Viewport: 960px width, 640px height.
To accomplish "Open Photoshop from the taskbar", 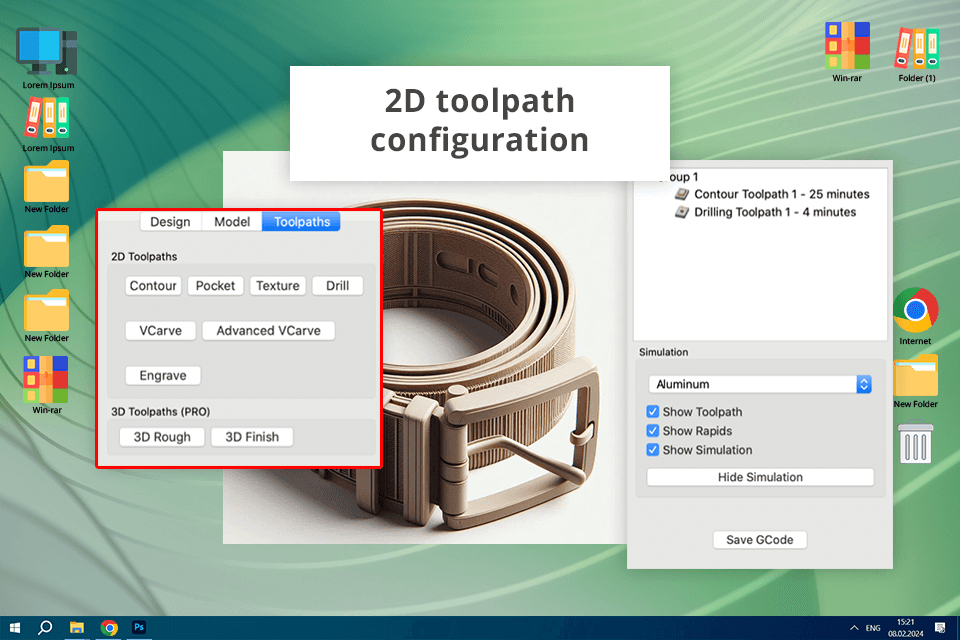I will click(x=139, y=628).
